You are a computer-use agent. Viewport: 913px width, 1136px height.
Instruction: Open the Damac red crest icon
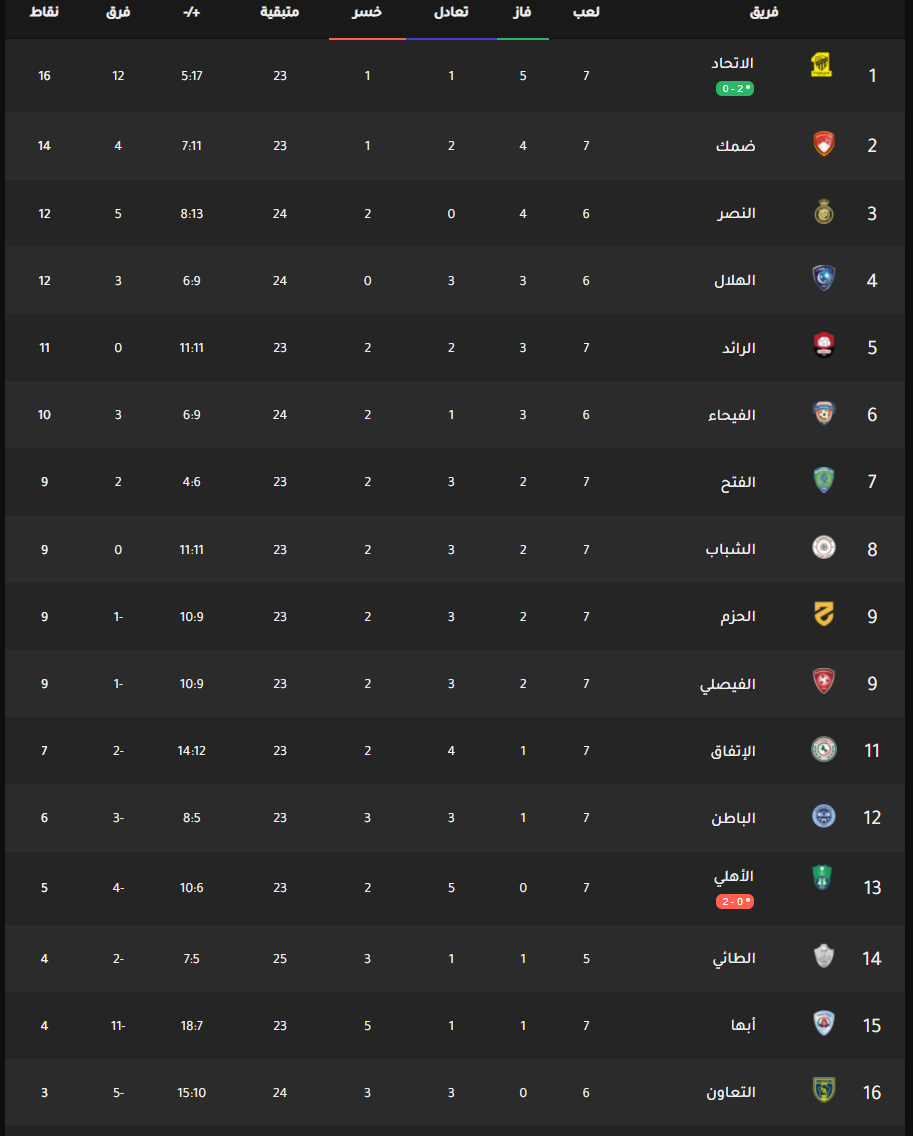pyautogui.click(x=824, y=143)
